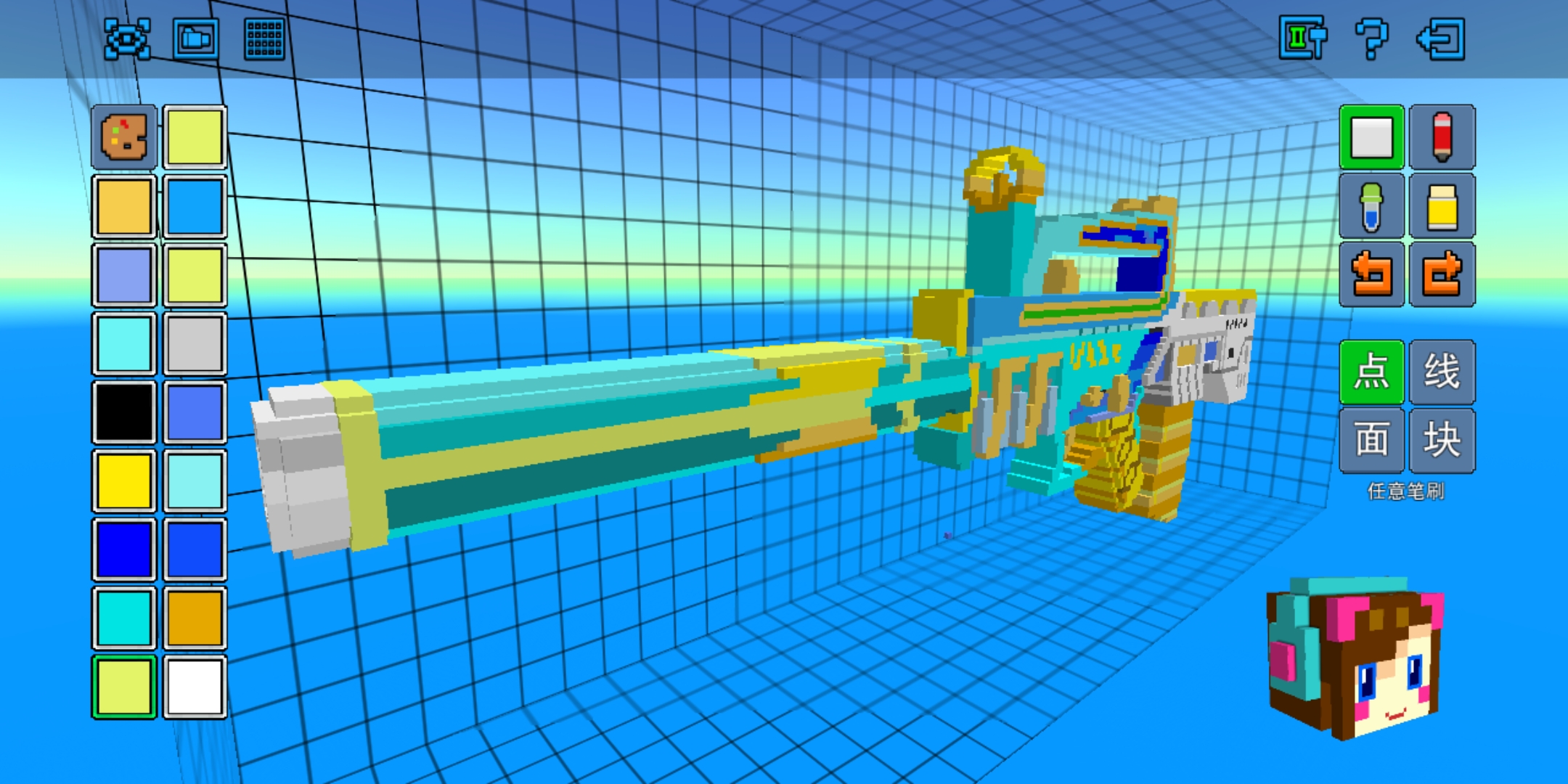Image resolution: width=1568 pixels, height=784 pixels.
Task: Select the yellow paint bucket tool
Action: (x=1442, y=206)
